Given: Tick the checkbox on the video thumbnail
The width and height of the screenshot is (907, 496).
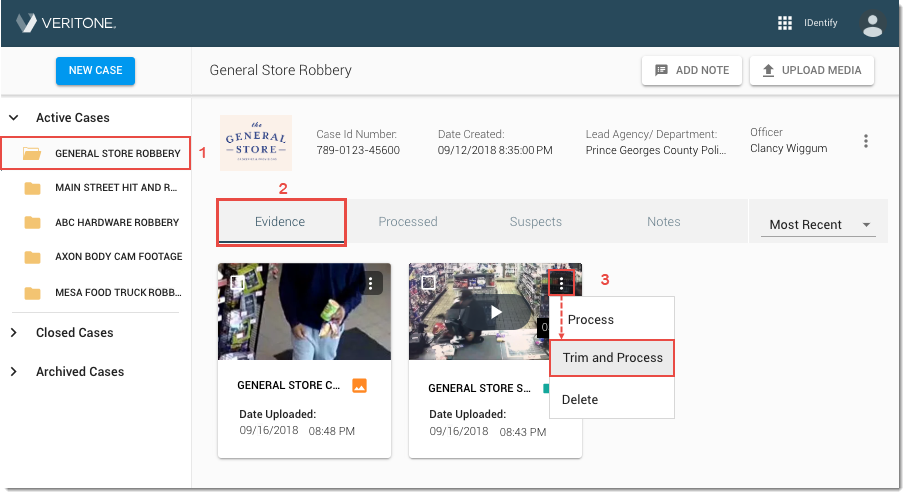Looking at the screenshot, I should pyautogui.click(x=428, y=283).
